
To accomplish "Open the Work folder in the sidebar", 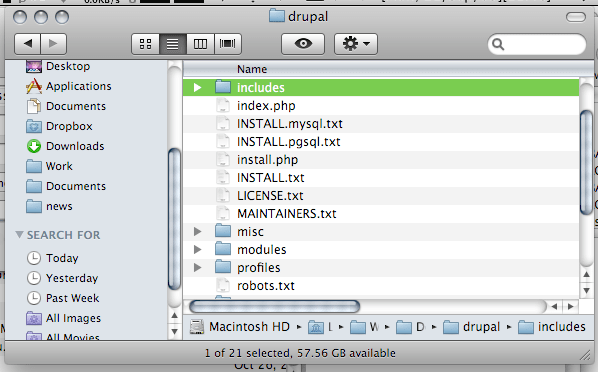I will [49, 166].
